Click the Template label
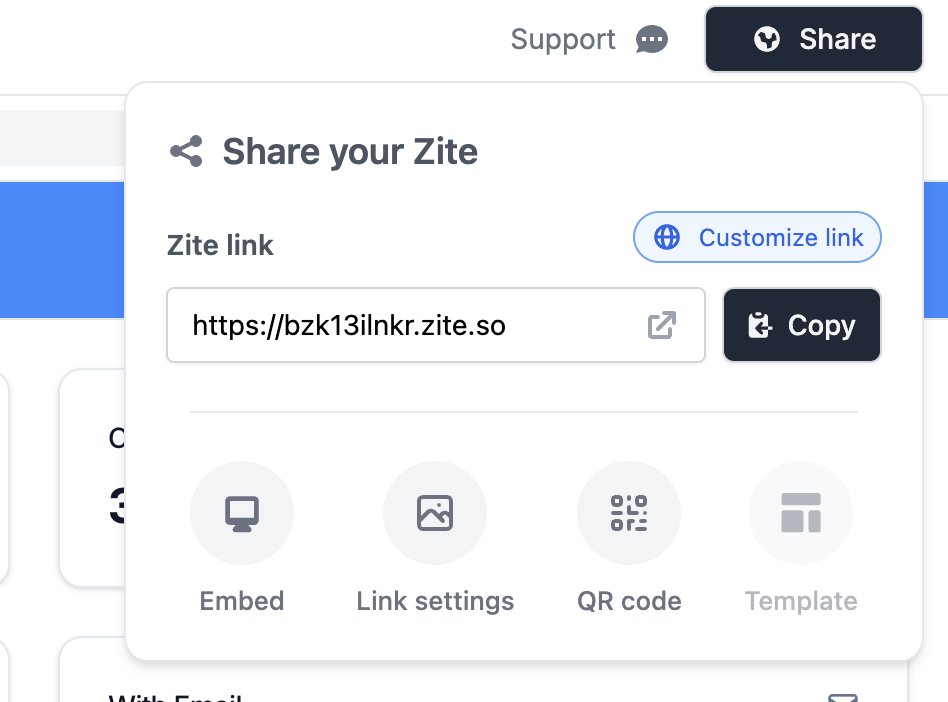948x702 pixels. click(x=801, y=601)
